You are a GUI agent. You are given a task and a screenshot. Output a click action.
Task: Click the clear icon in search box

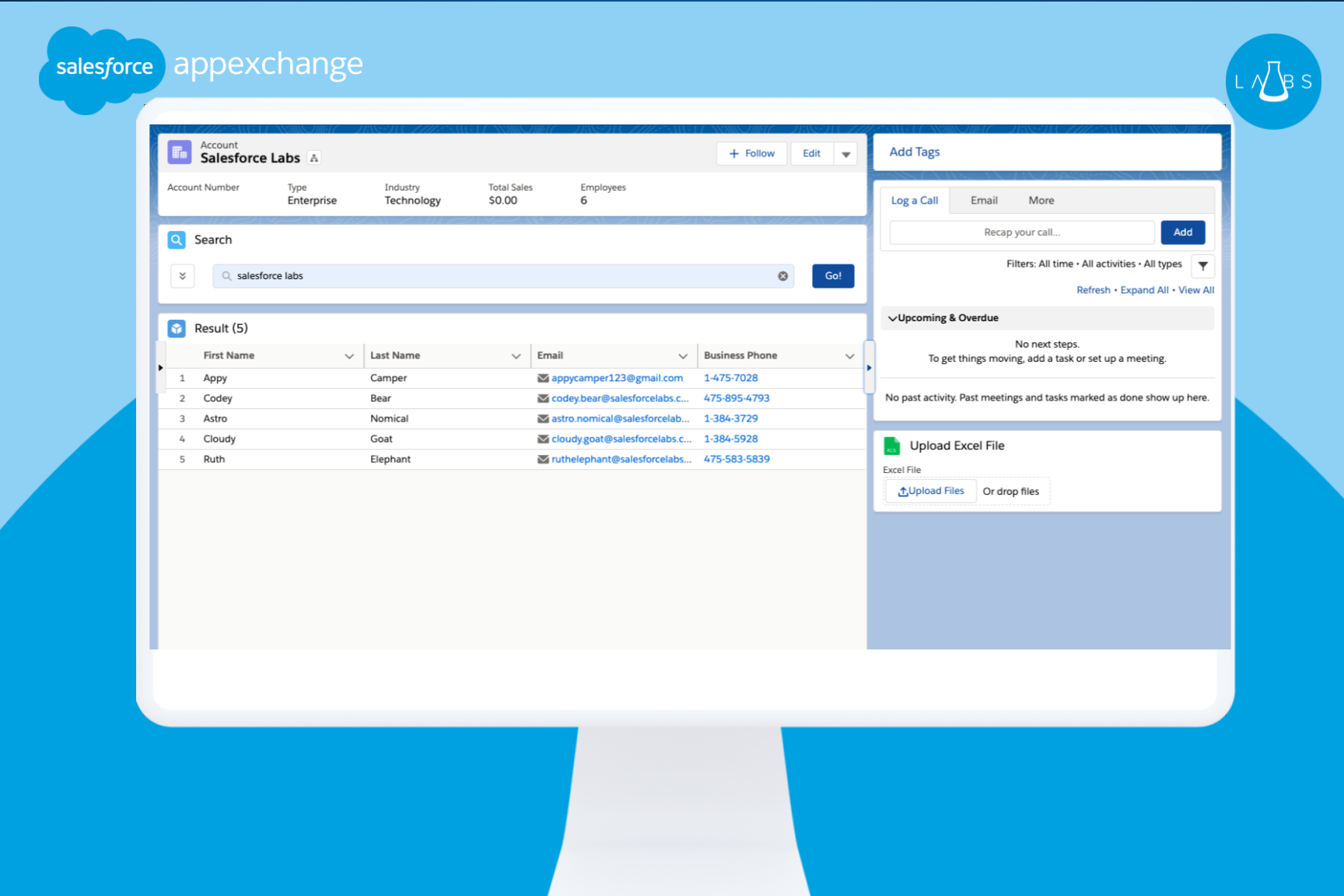pyautogui.click(x=782, y=276)
